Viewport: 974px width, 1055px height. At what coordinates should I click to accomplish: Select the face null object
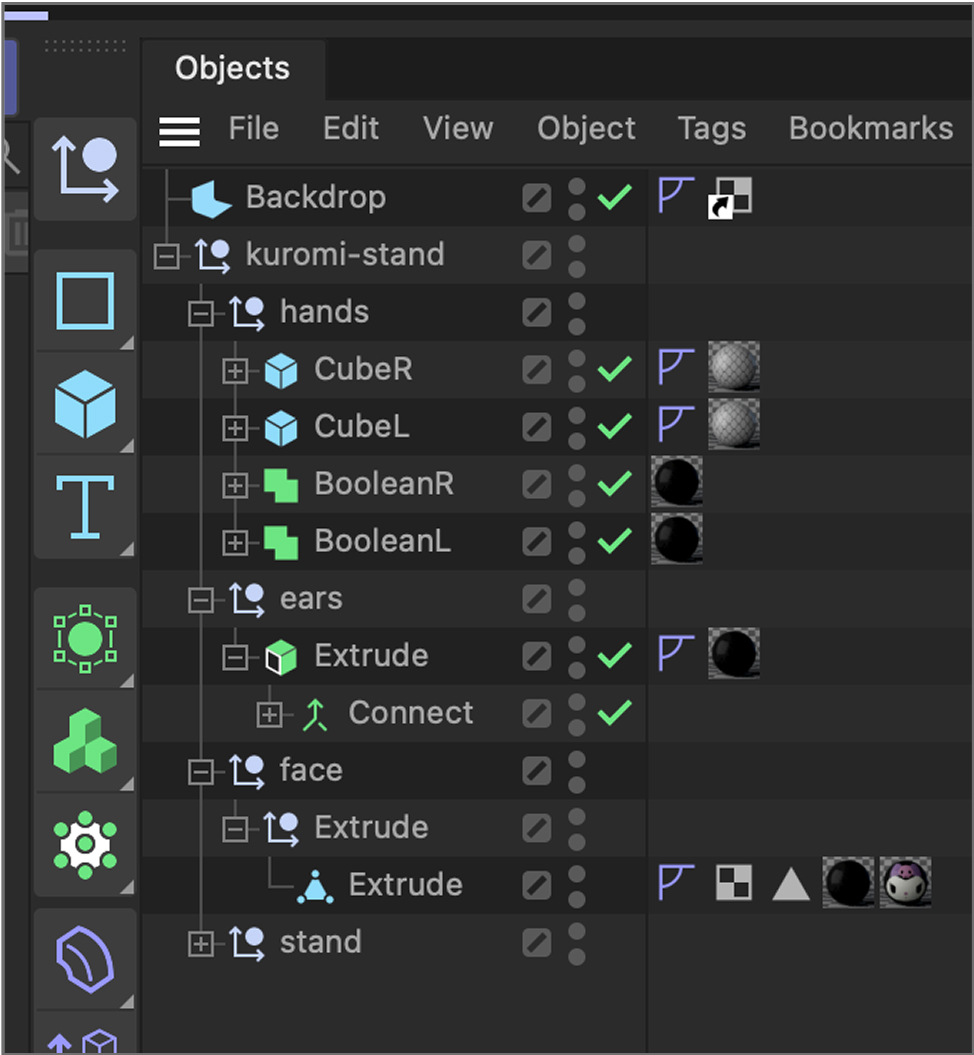(310, 770)
